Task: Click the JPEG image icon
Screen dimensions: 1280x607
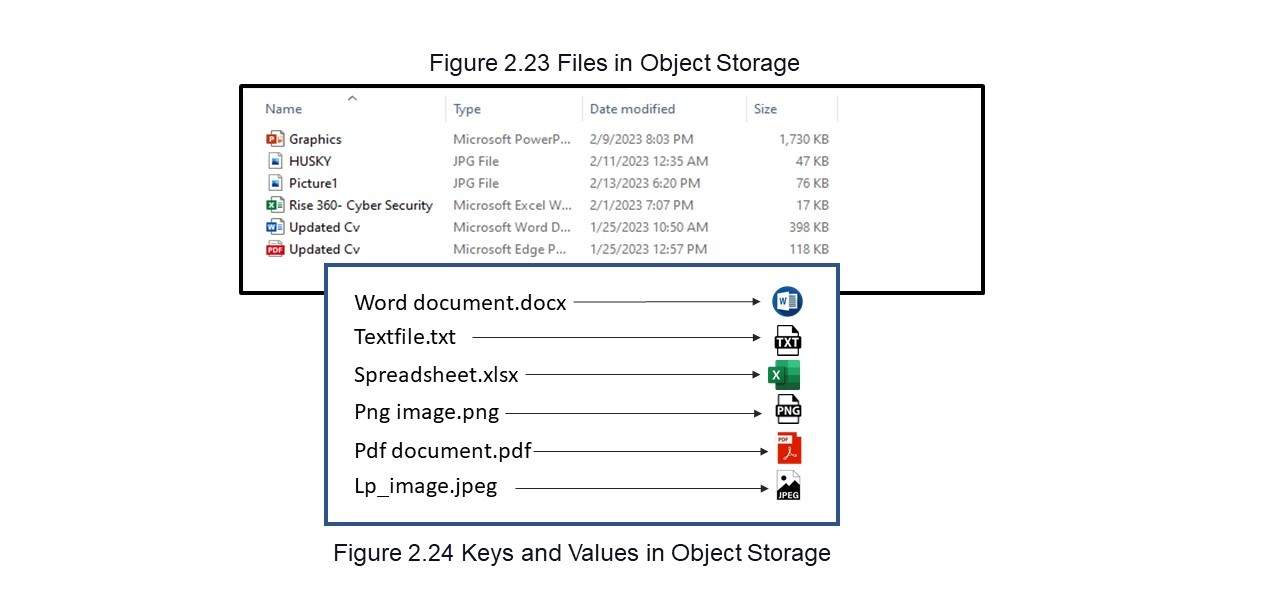Action: coord(788,485)
